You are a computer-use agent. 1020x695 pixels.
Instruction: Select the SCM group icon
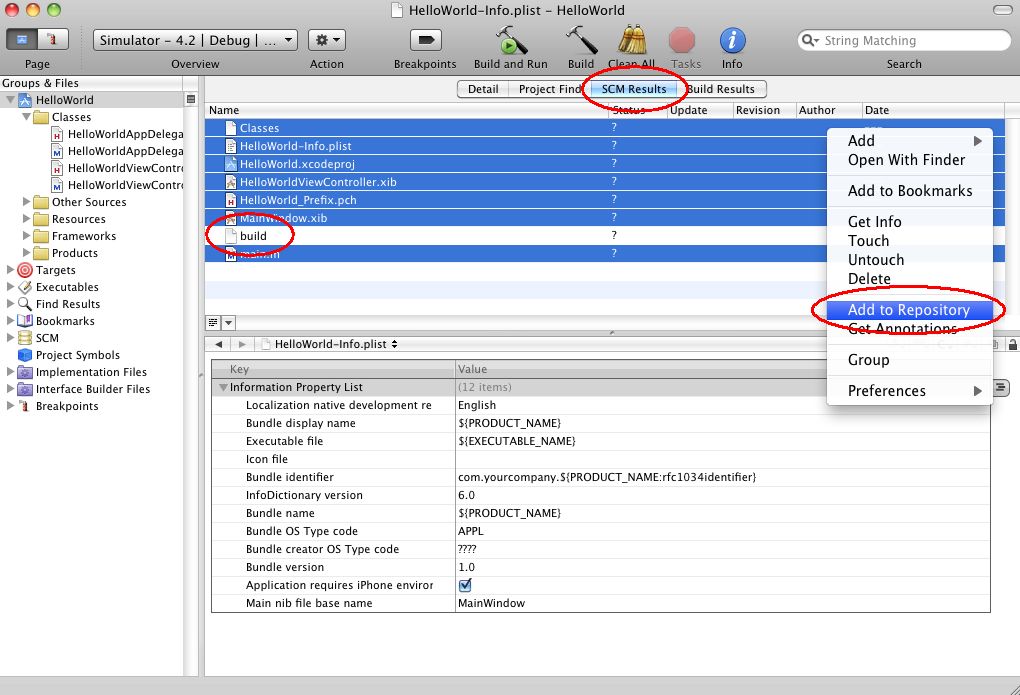click(x=25, y=338)
